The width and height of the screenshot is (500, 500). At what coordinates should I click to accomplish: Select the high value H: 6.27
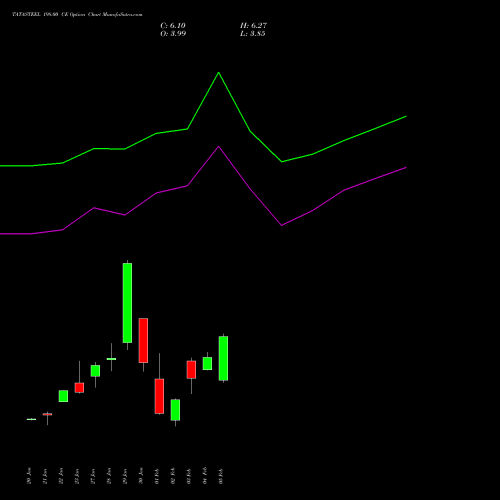click(x=253, y=26)
